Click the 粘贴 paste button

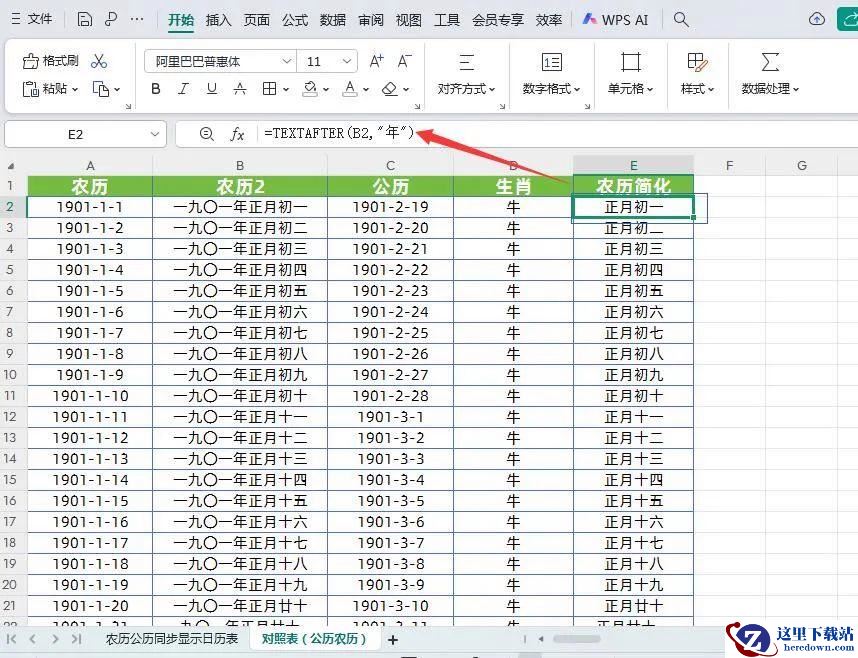tap(44, 89)
